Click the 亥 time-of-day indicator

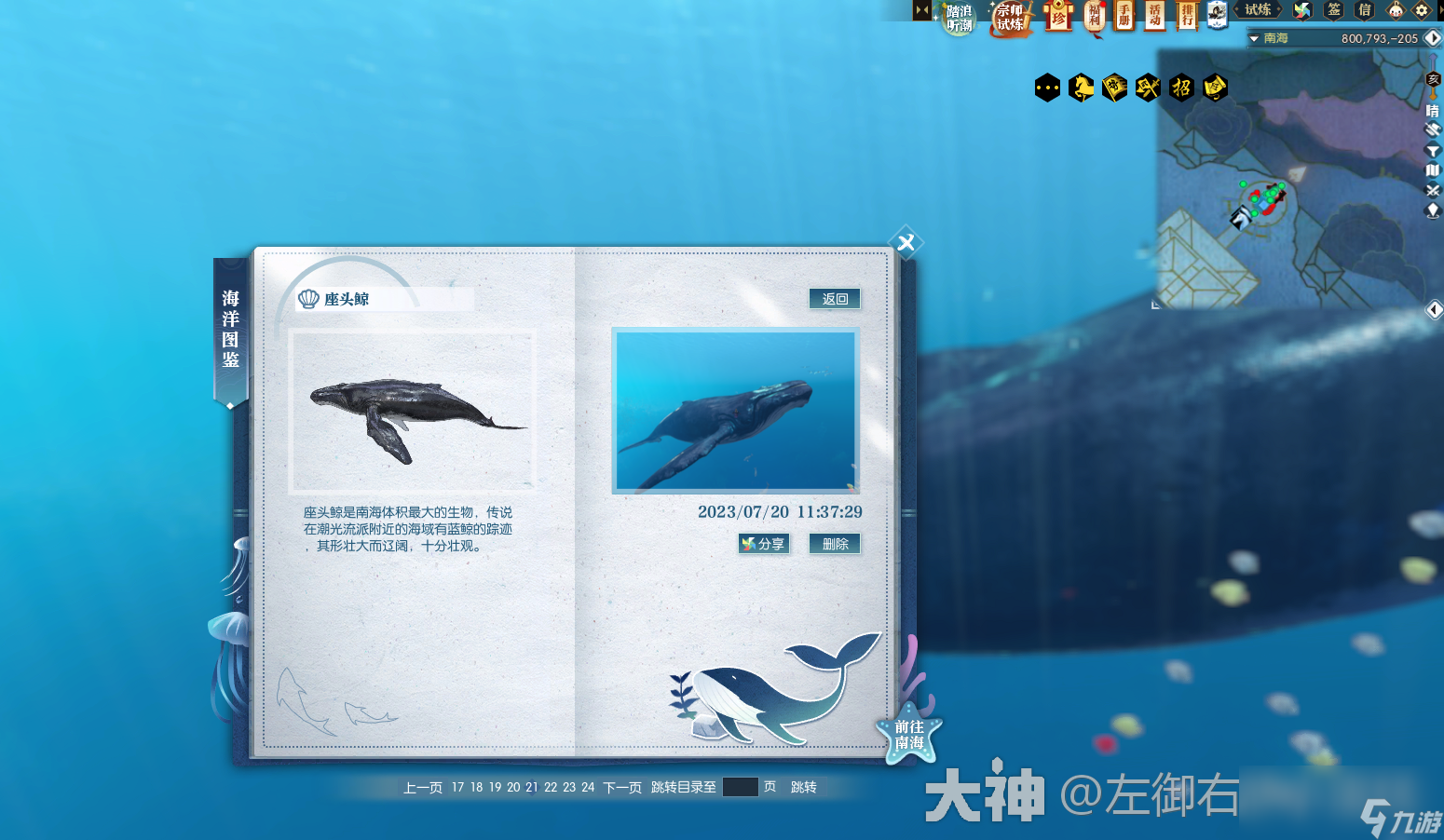pyautogui.click(x=1434, y=80)
